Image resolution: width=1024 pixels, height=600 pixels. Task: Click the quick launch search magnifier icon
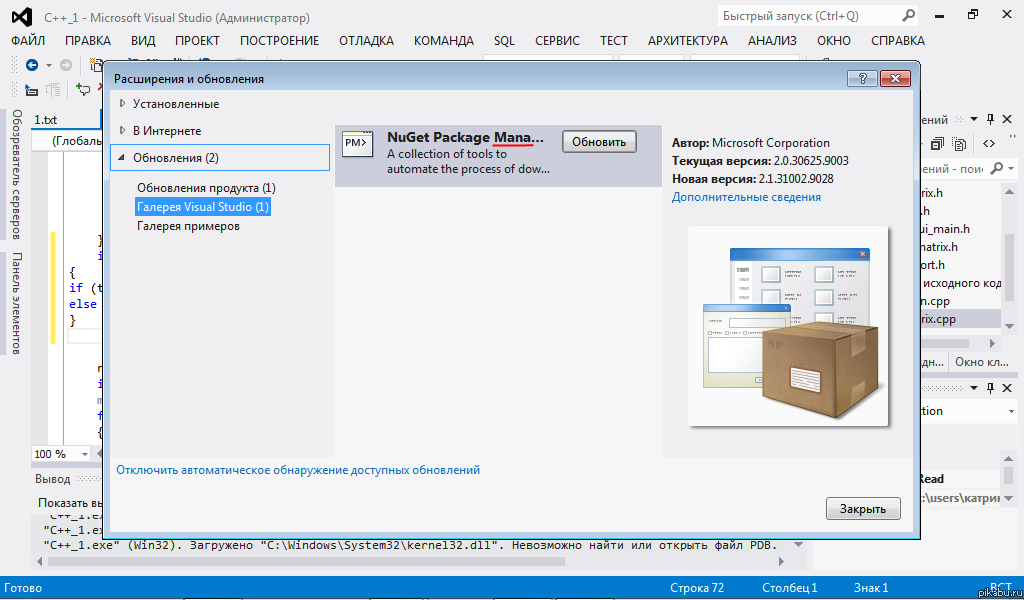click(909, 16)
